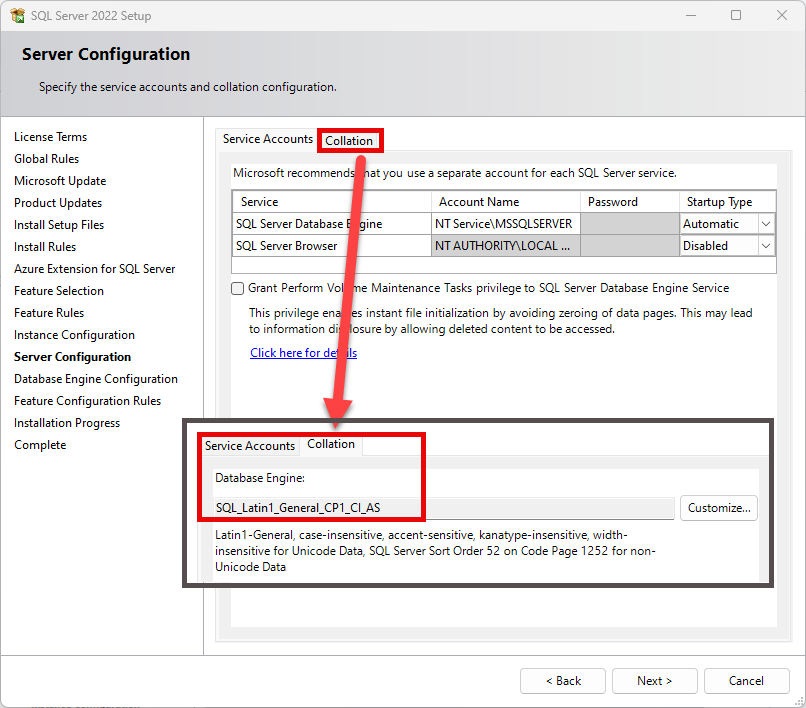Cancel the SQL Server setup

(x=746, y=681)
